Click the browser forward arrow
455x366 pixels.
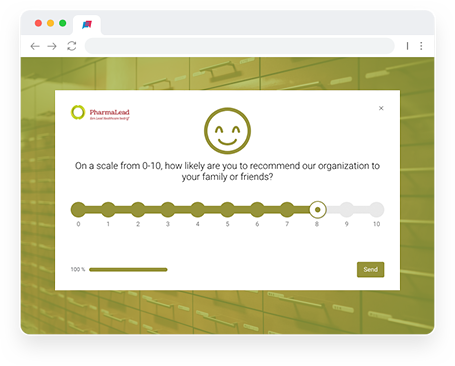52,46
